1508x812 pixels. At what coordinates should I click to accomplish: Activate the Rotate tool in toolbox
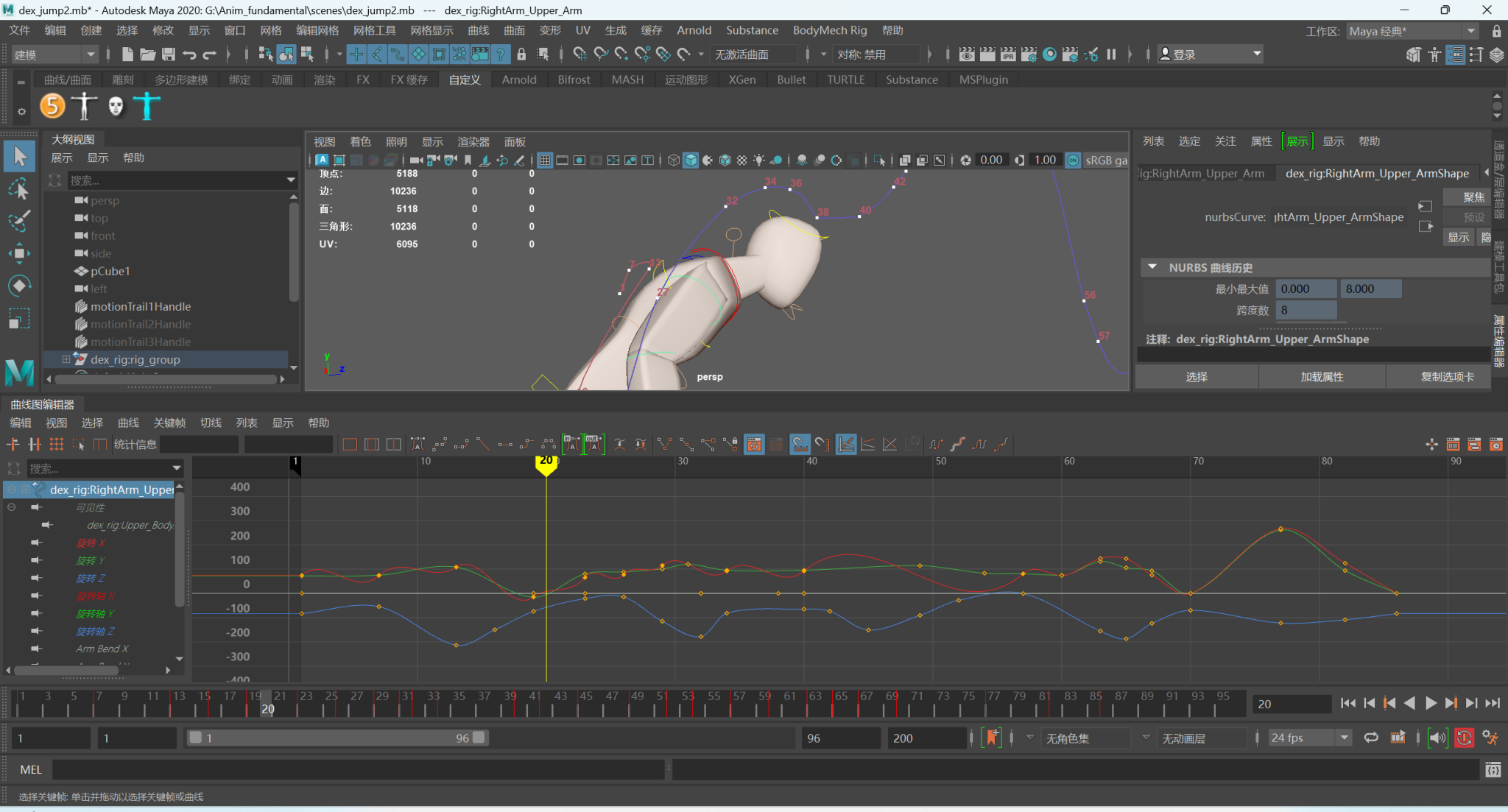click(19, 286)
